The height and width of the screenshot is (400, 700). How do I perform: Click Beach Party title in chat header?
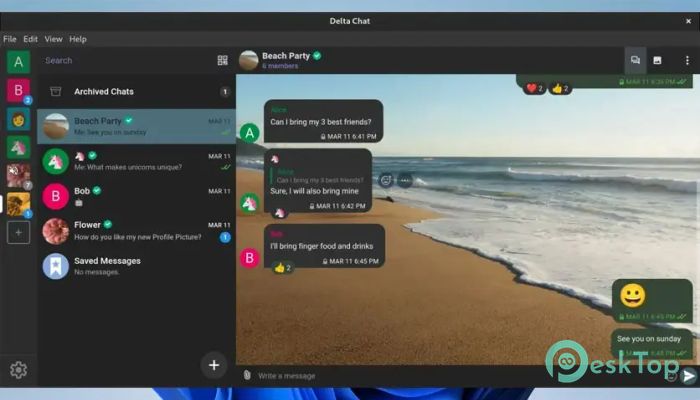[286, 56]
